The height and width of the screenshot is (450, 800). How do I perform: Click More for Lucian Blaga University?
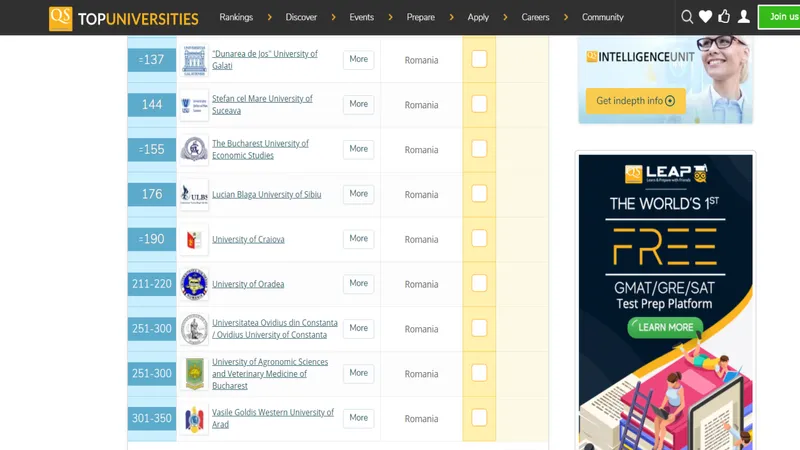click(x=359, y=194)
